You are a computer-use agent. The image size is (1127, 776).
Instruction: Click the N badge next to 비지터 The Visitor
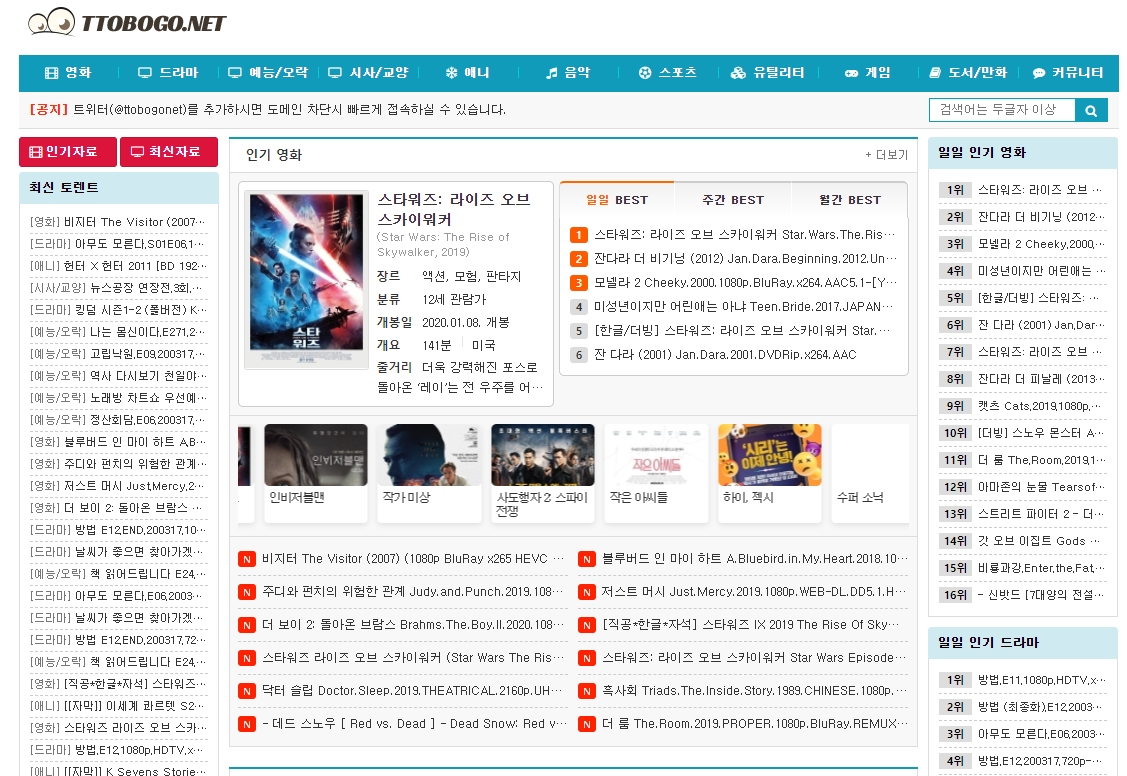247,559
